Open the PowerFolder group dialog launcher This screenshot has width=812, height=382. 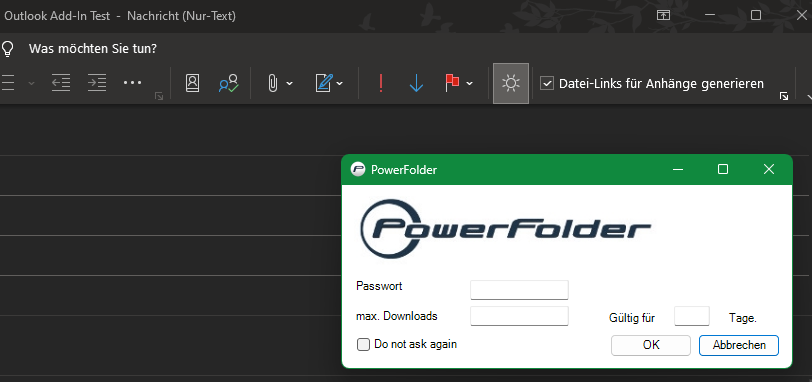[784, 96]
